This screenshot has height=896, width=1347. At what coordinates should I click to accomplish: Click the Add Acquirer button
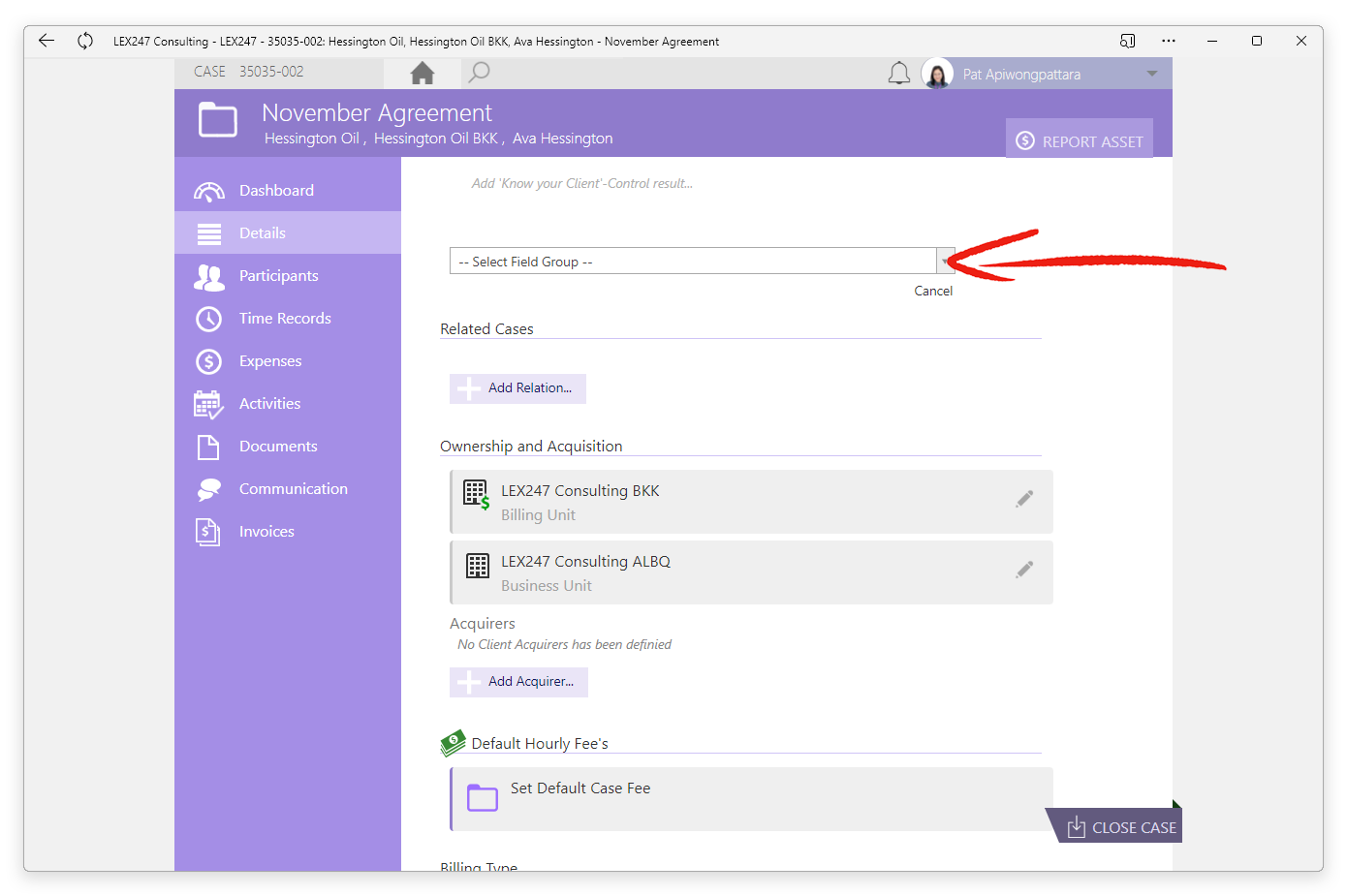[x=518, y=682]
